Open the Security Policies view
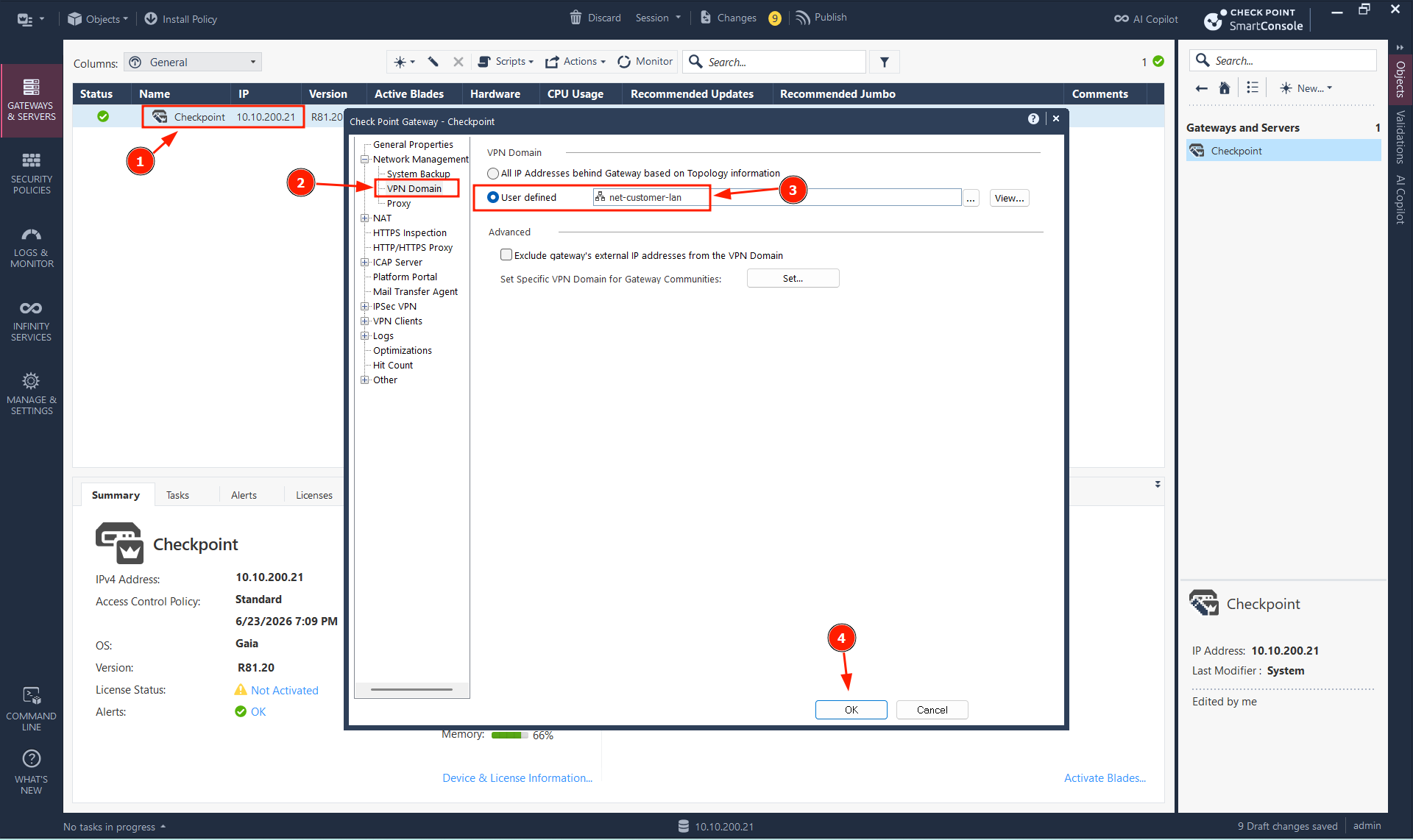 coord(31,174)
